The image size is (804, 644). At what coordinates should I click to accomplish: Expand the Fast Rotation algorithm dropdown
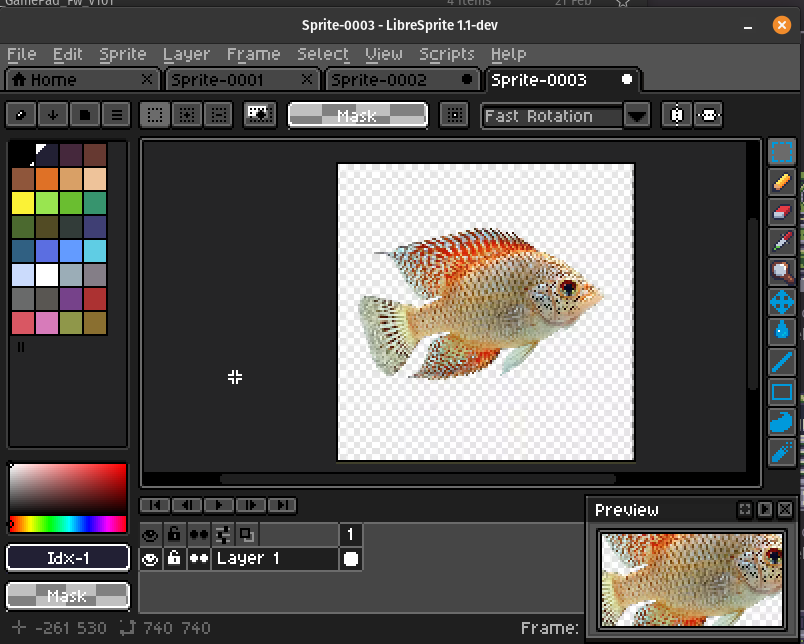point(637,116)
